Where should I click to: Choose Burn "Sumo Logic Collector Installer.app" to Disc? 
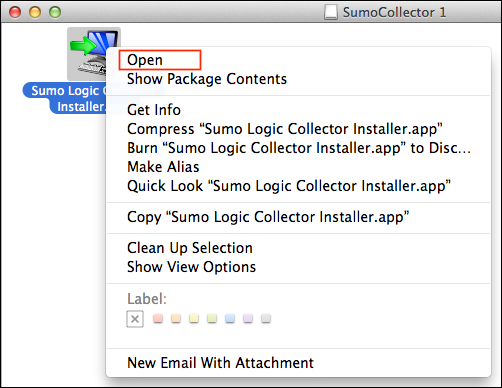(x=298, y=148)
